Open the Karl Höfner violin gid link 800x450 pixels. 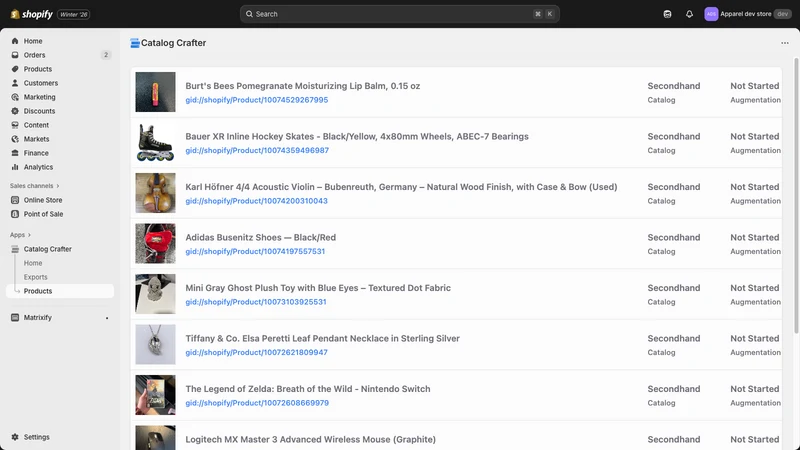click(x=257, y=201)
